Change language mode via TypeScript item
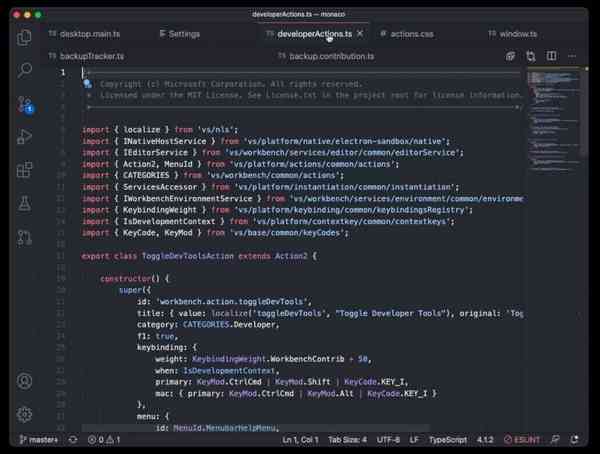Screen dimensions: 600x454 click(448, 440)
